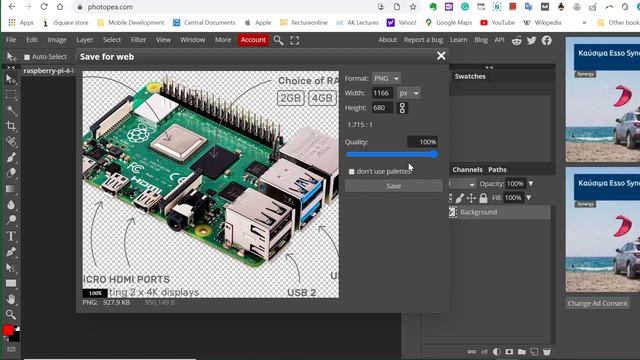Image resolution: width=640 pixels, height=360 pixels.
Task: Select the Crop tool
Action: coord(11,126)
